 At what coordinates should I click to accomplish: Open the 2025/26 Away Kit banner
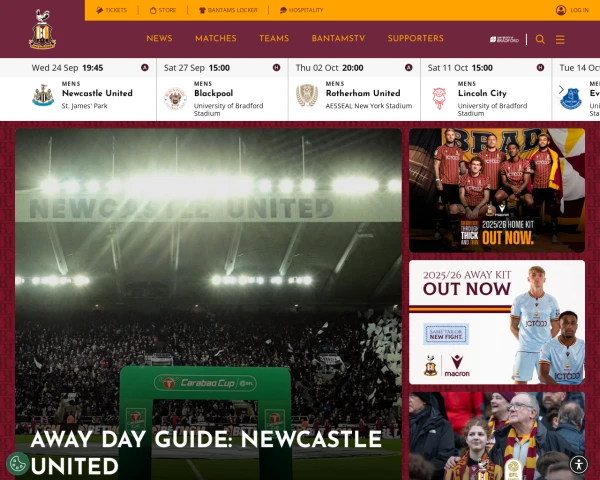point(497,322)
